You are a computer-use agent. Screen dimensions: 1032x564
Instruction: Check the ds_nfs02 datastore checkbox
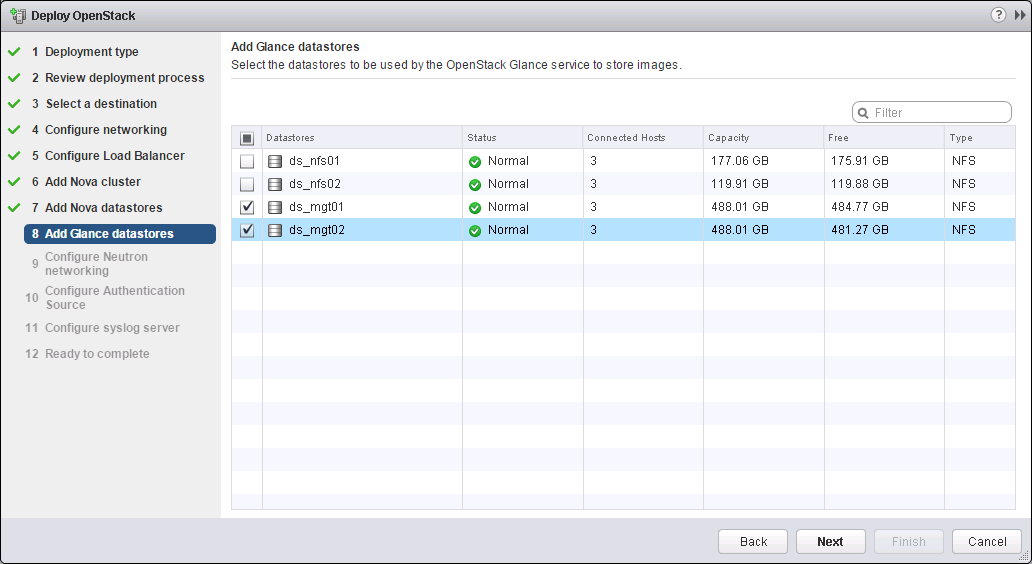[247, 184]
